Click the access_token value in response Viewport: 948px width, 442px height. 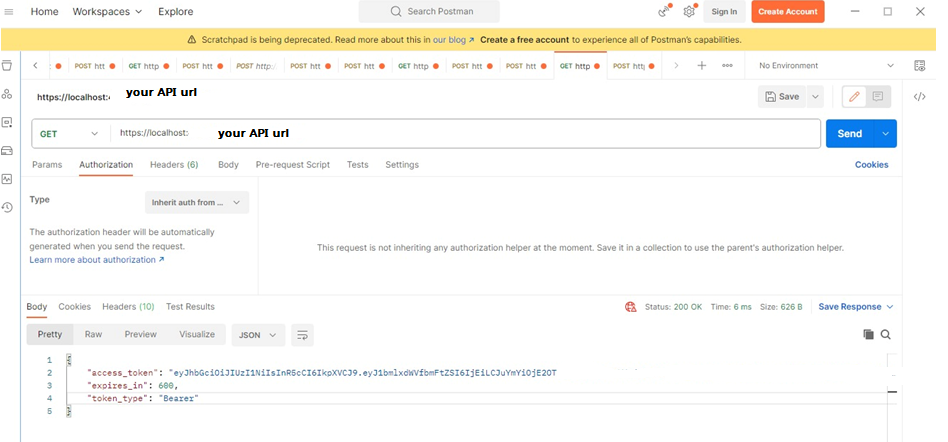pyautogui.click(x=363, y=373)
